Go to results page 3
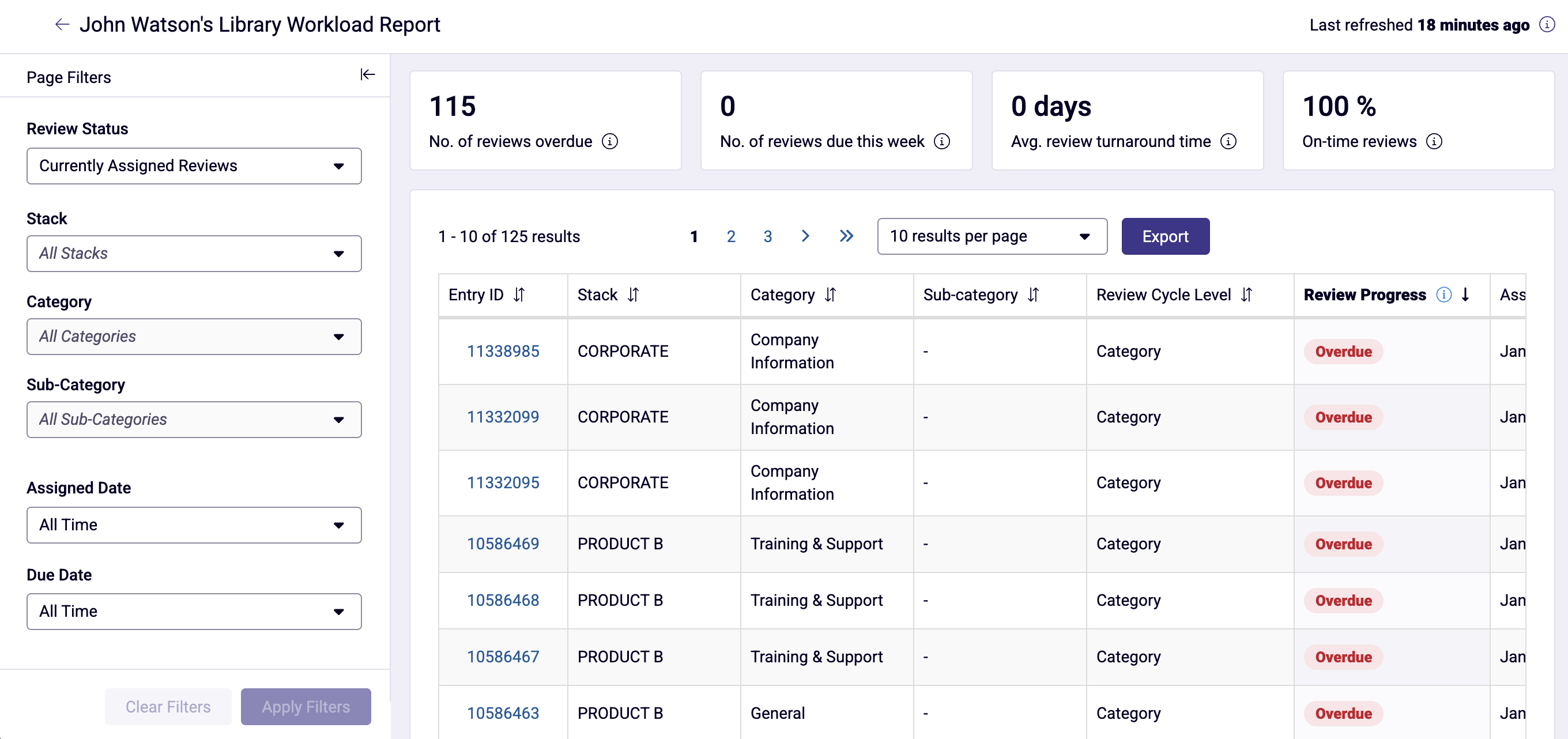This screenshot has width=1568, height=739. [767, 236]
